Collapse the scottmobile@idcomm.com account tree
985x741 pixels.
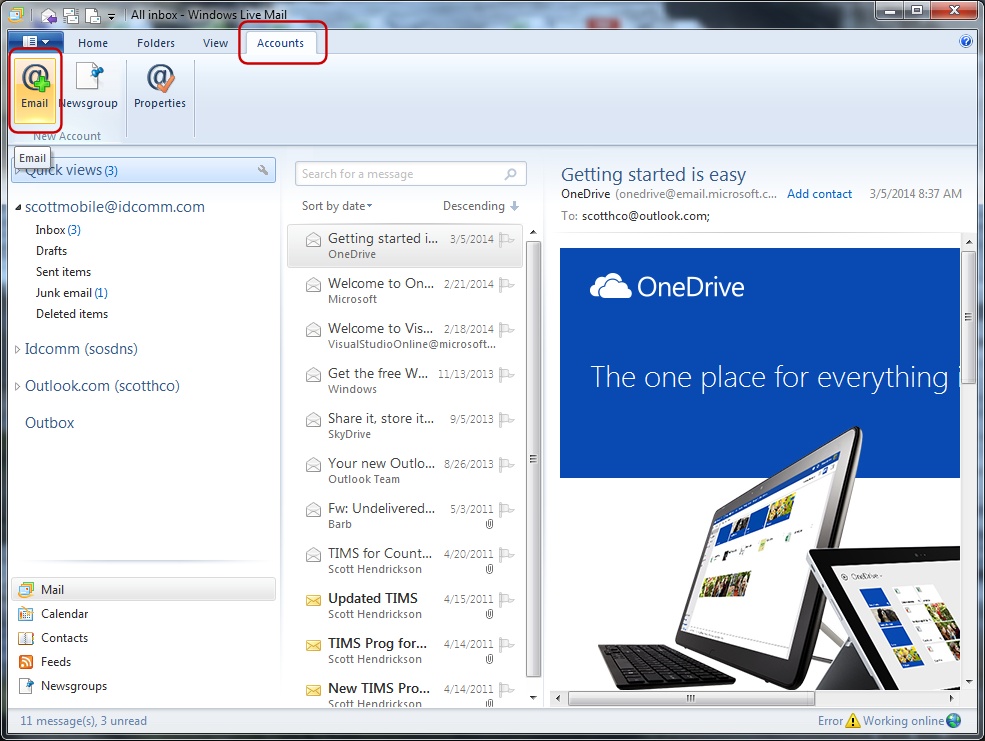pos(18,207)
